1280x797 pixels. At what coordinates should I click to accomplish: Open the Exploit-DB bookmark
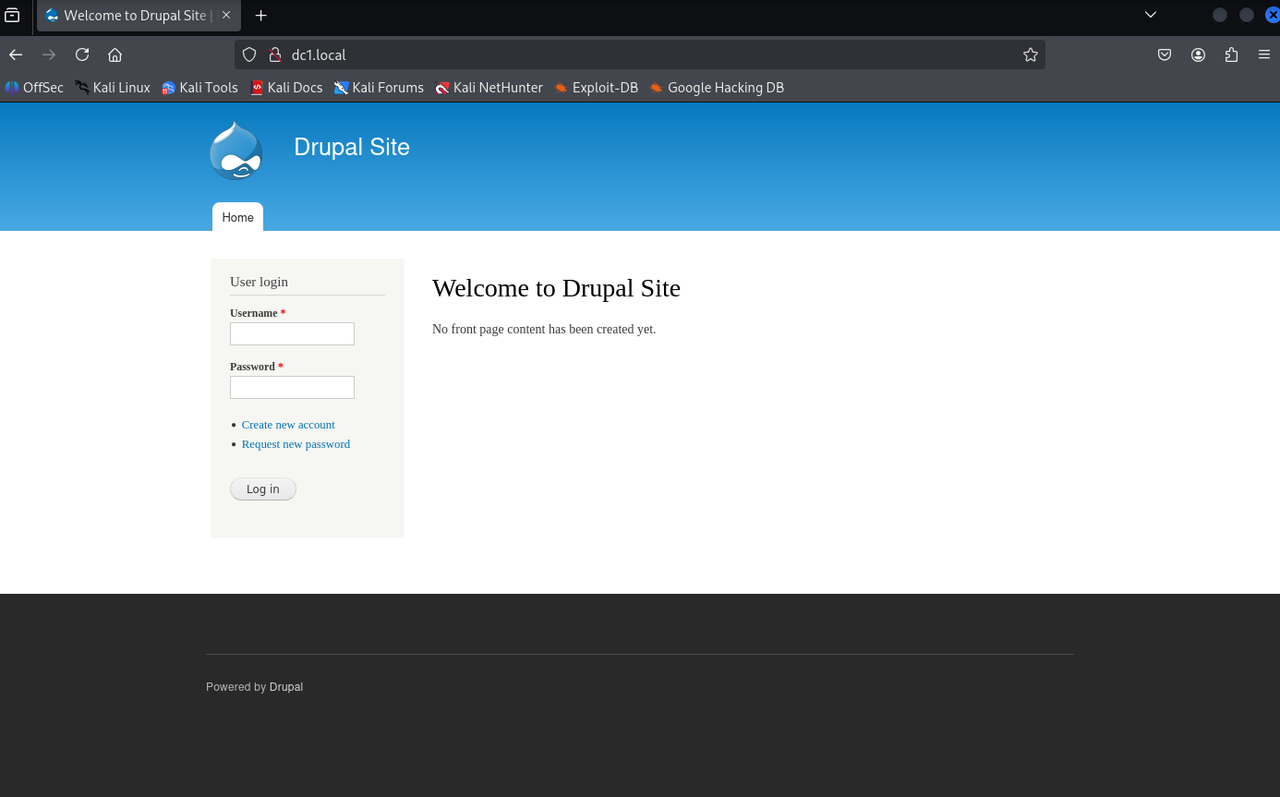click(x=596, y=88)
